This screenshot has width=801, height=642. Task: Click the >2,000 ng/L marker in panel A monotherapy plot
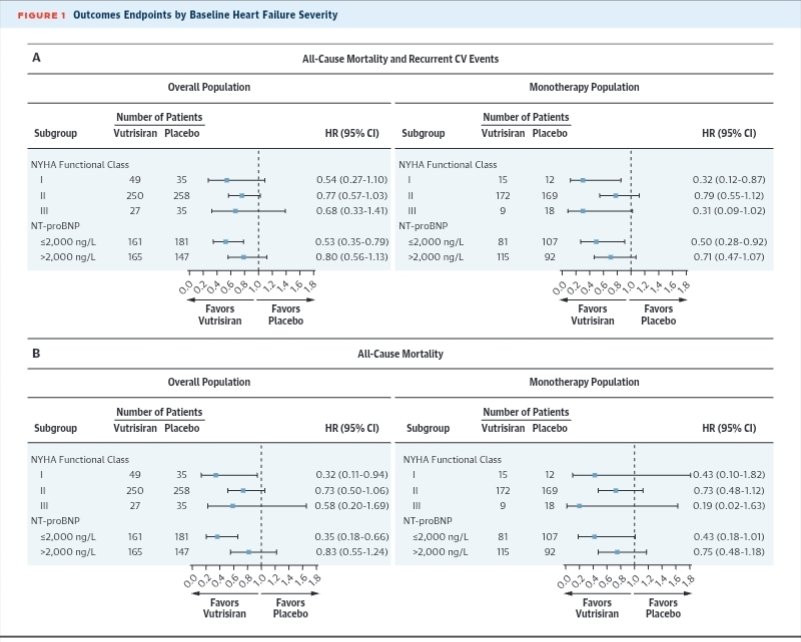coord(611,257)
